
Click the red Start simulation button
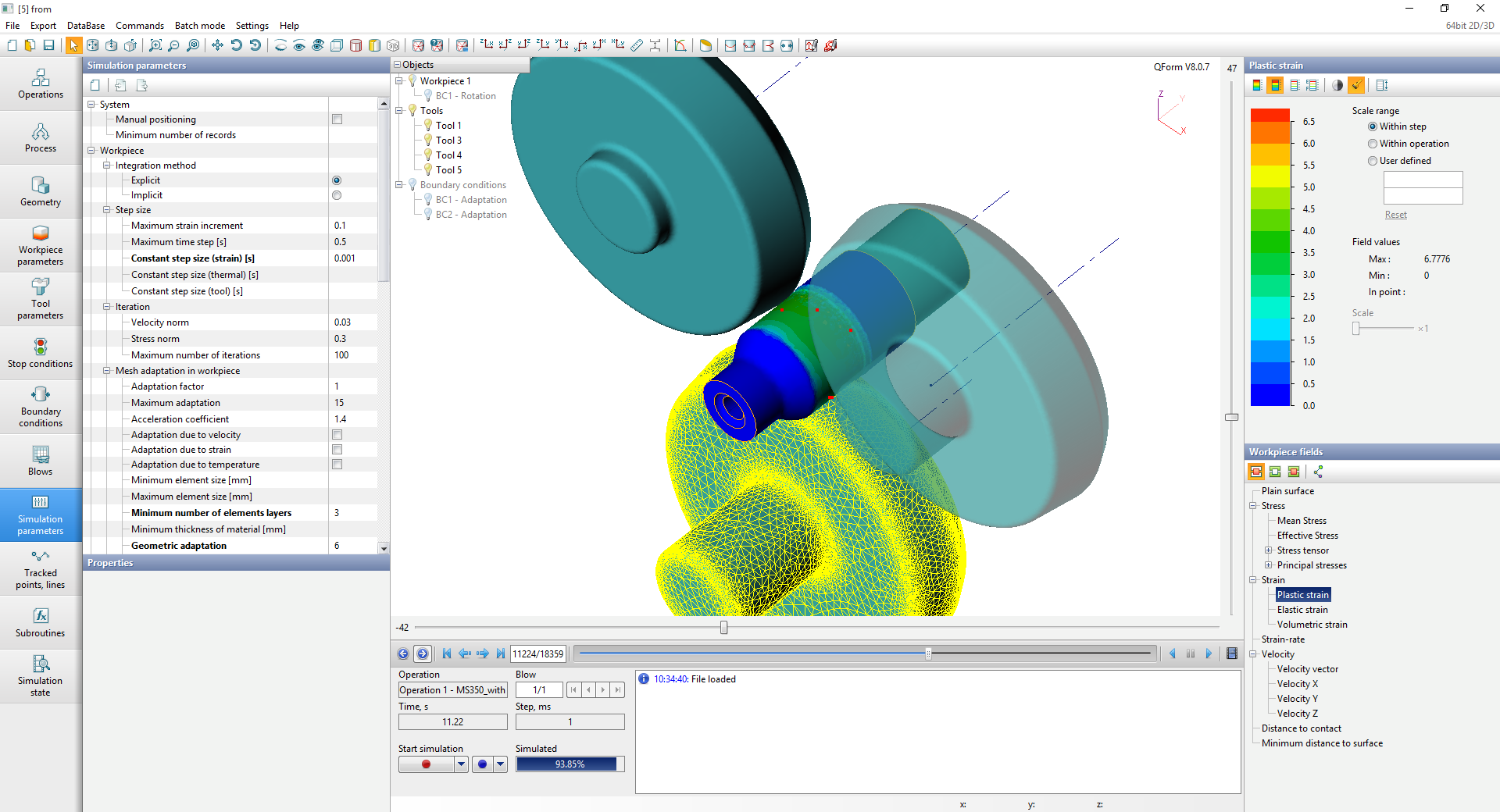(427, 764)
